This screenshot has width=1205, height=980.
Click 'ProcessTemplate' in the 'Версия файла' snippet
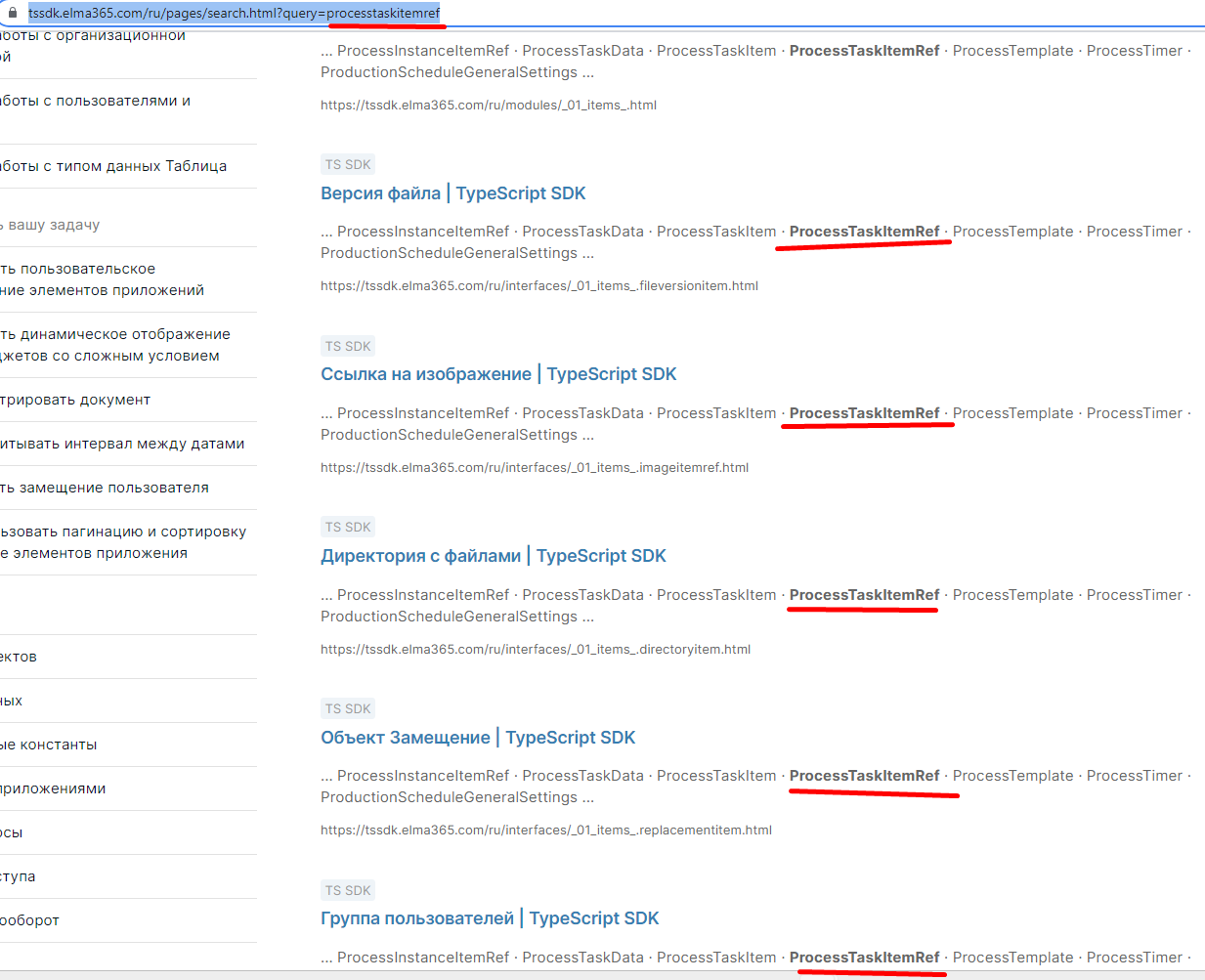(x=1013, y=232)
